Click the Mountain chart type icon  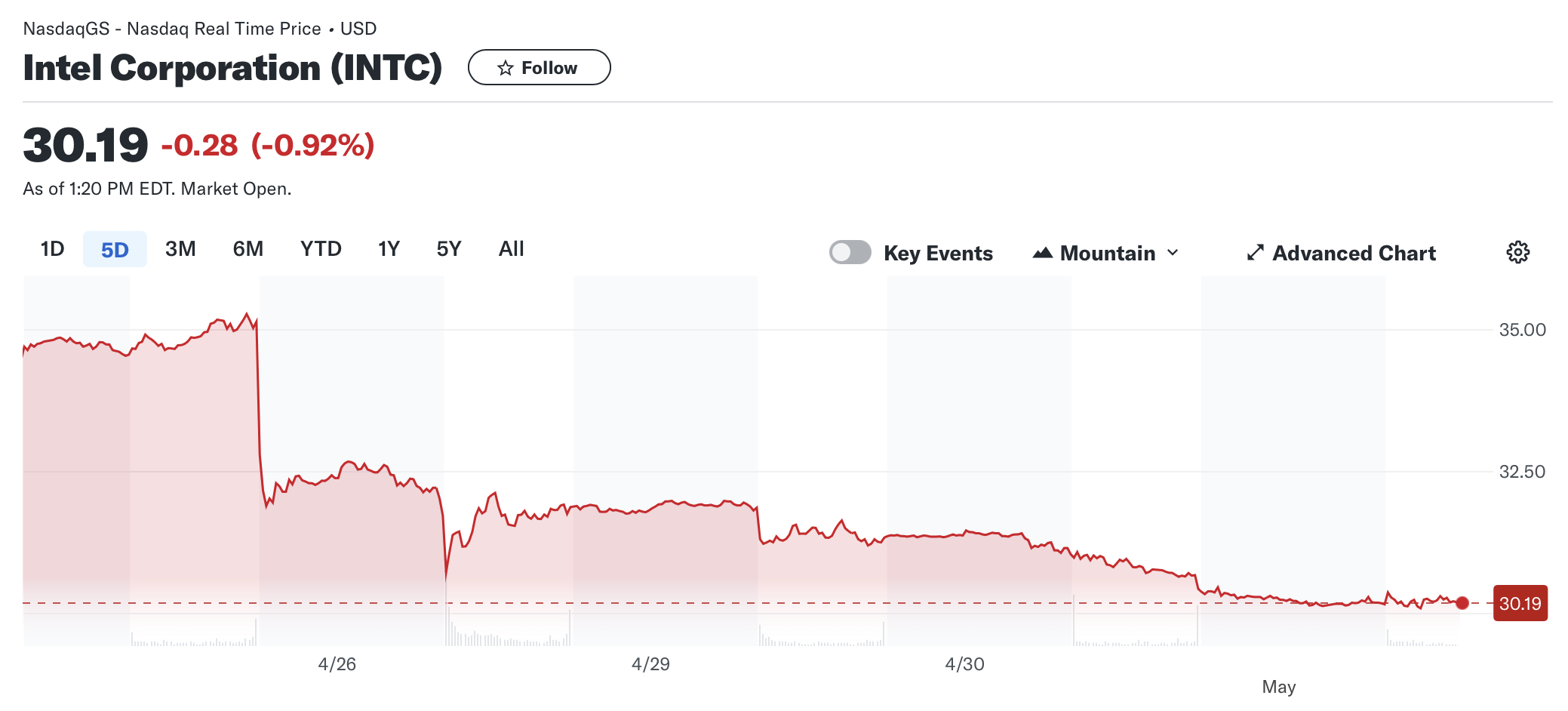click(1042, 253)
